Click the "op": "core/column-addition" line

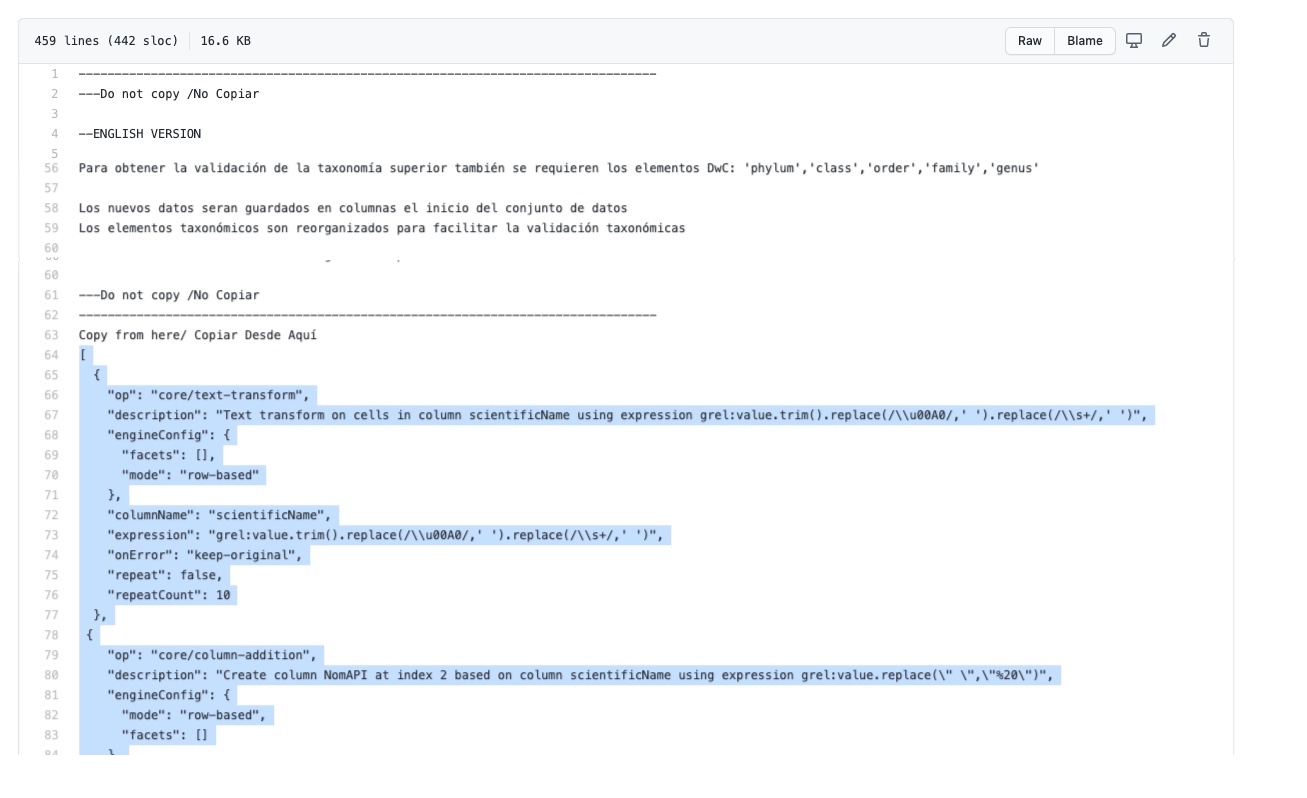click(x=212, y=655)
